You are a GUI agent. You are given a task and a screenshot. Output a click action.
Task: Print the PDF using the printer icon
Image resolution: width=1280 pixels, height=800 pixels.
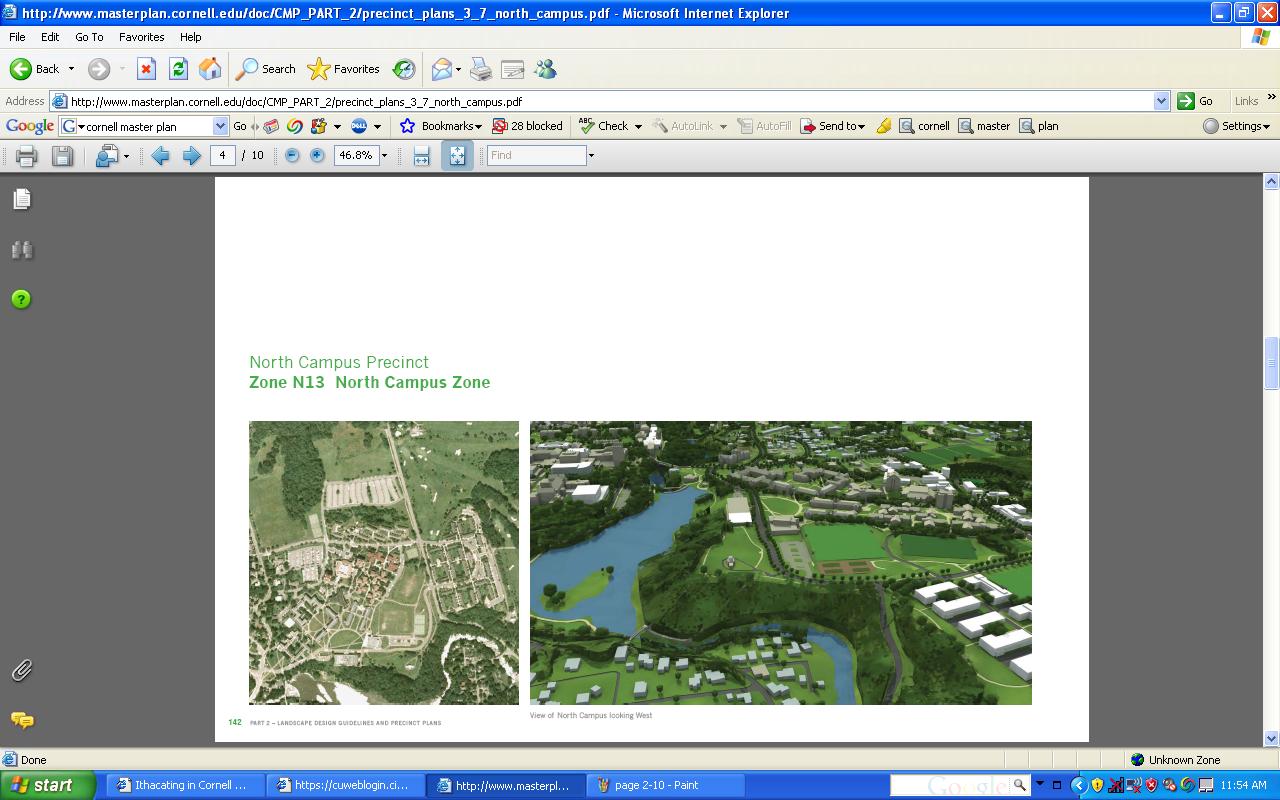27,155
